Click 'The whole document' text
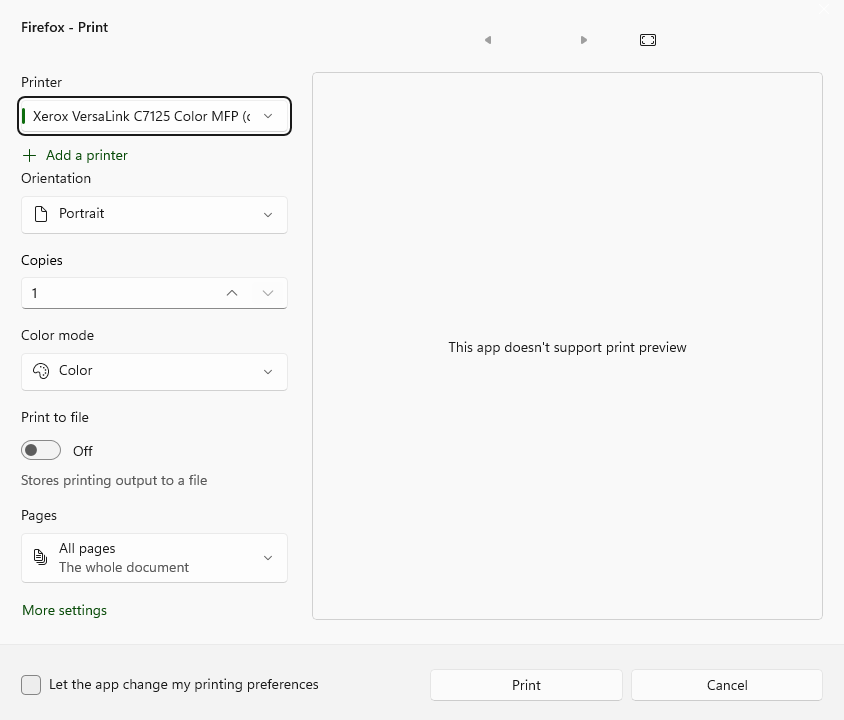Image resolution: width=844 pixels, height=720 pixels. click(x=124, y=567)
